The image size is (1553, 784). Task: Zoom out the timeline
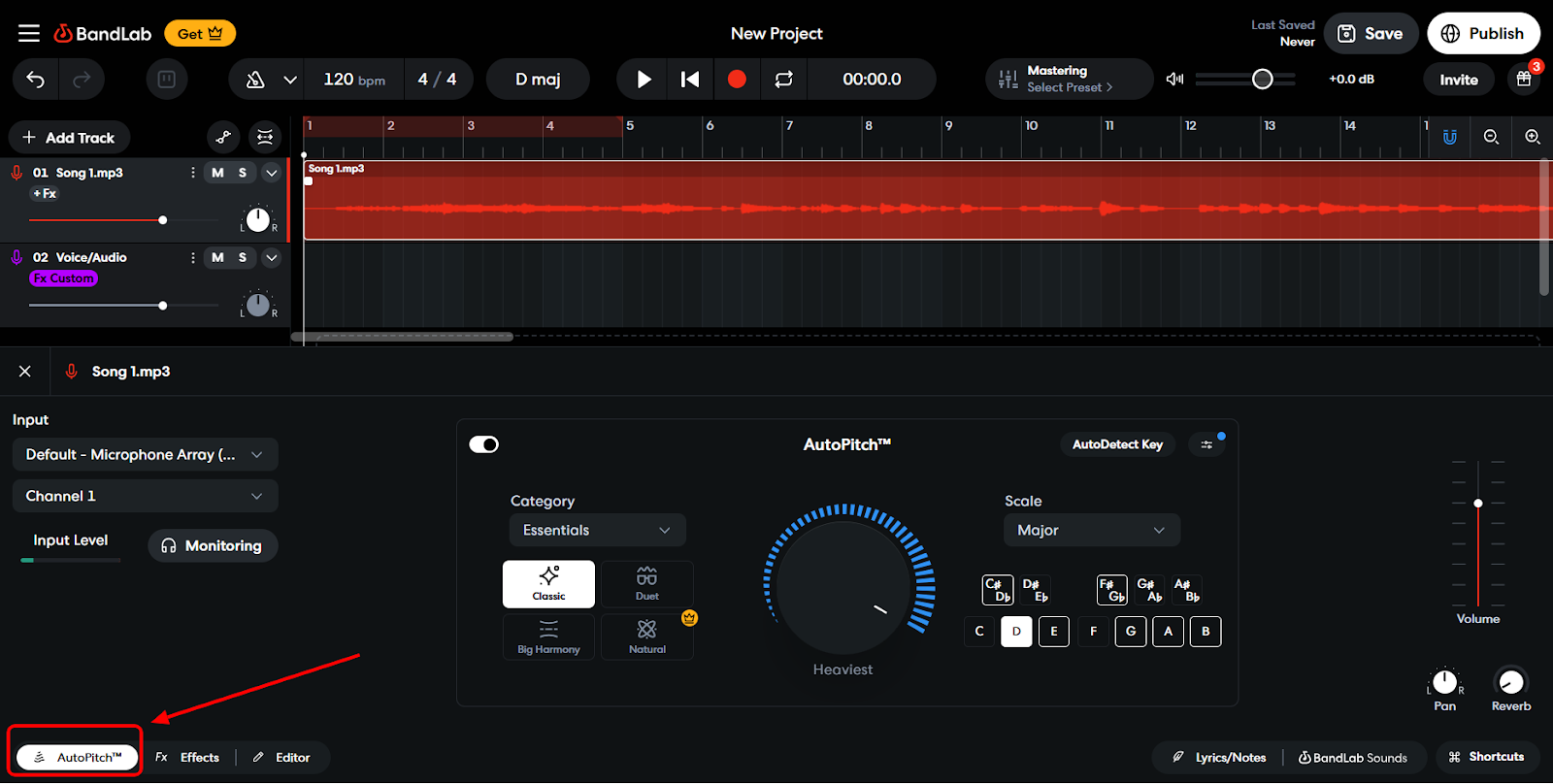(x=1492, y=138)
